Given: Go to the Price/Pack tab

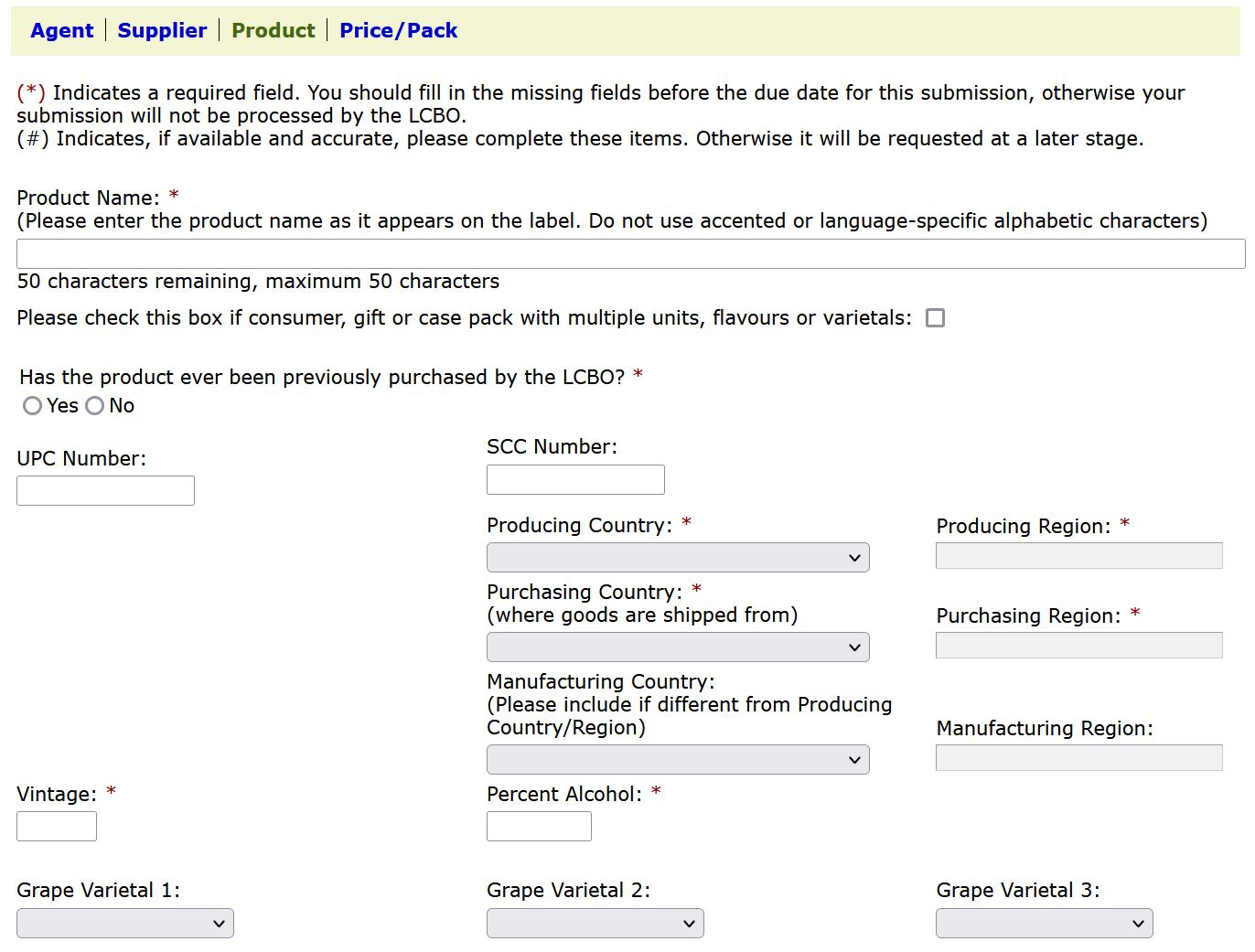Looking at the screenshot, I should pos(398,30).
